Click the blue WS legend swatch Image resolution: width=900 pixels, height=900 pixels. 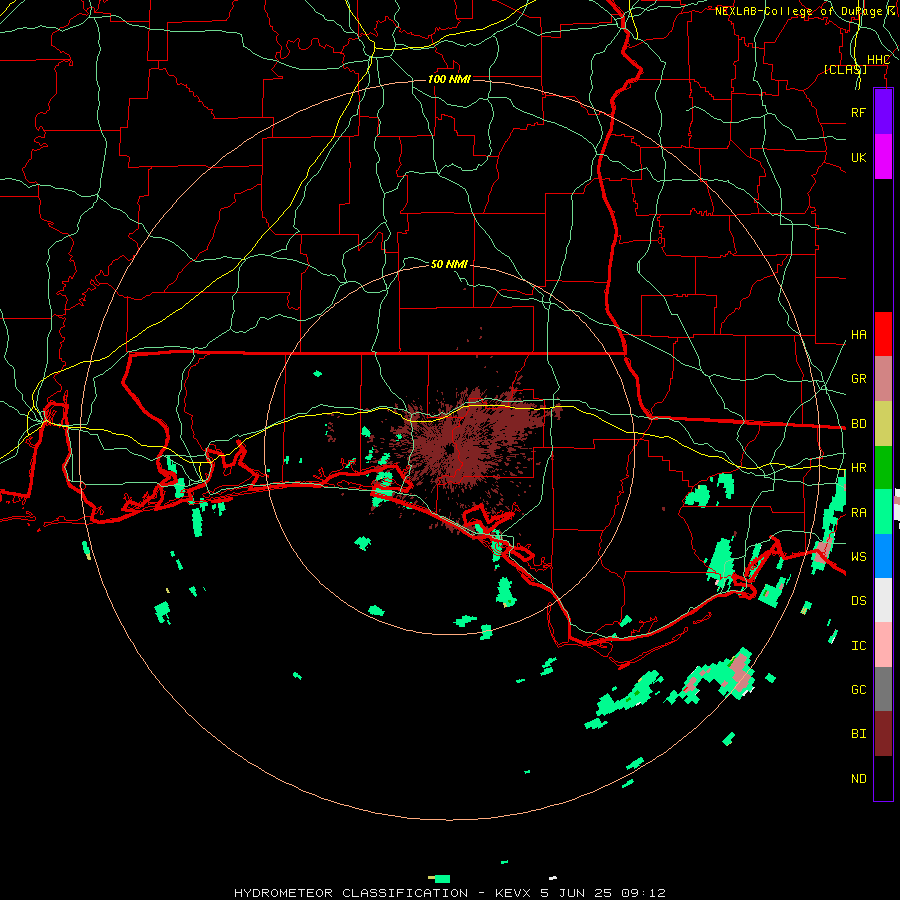883,556
